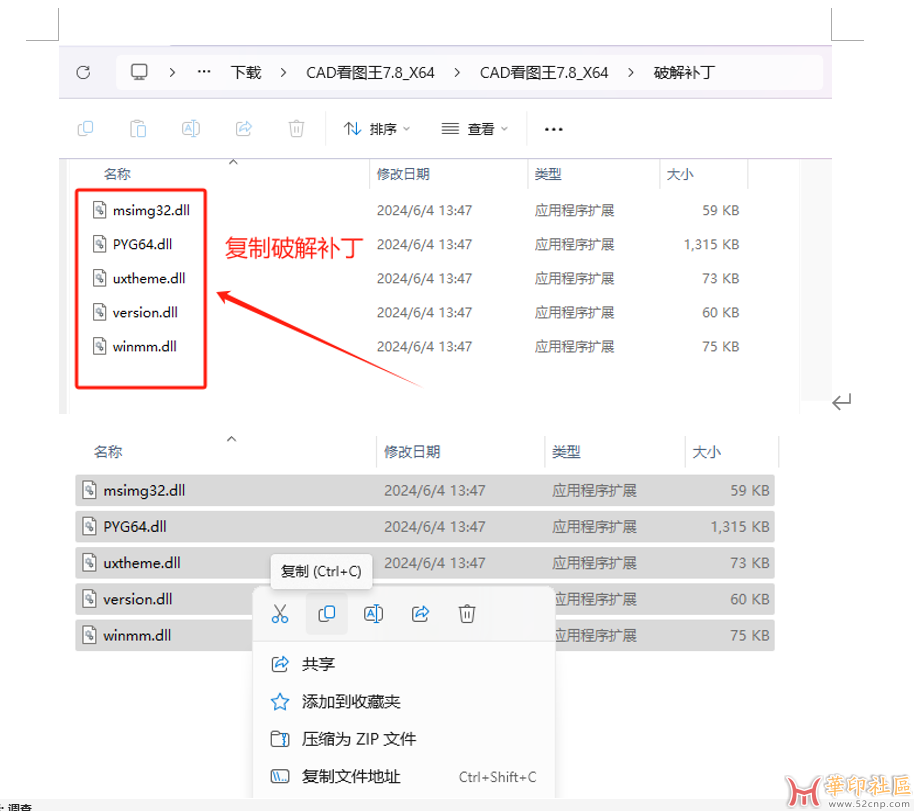Select msimg32.dll name in upper list
The width and height of the screenshot is (914, 811).
[x=152, y=210]
